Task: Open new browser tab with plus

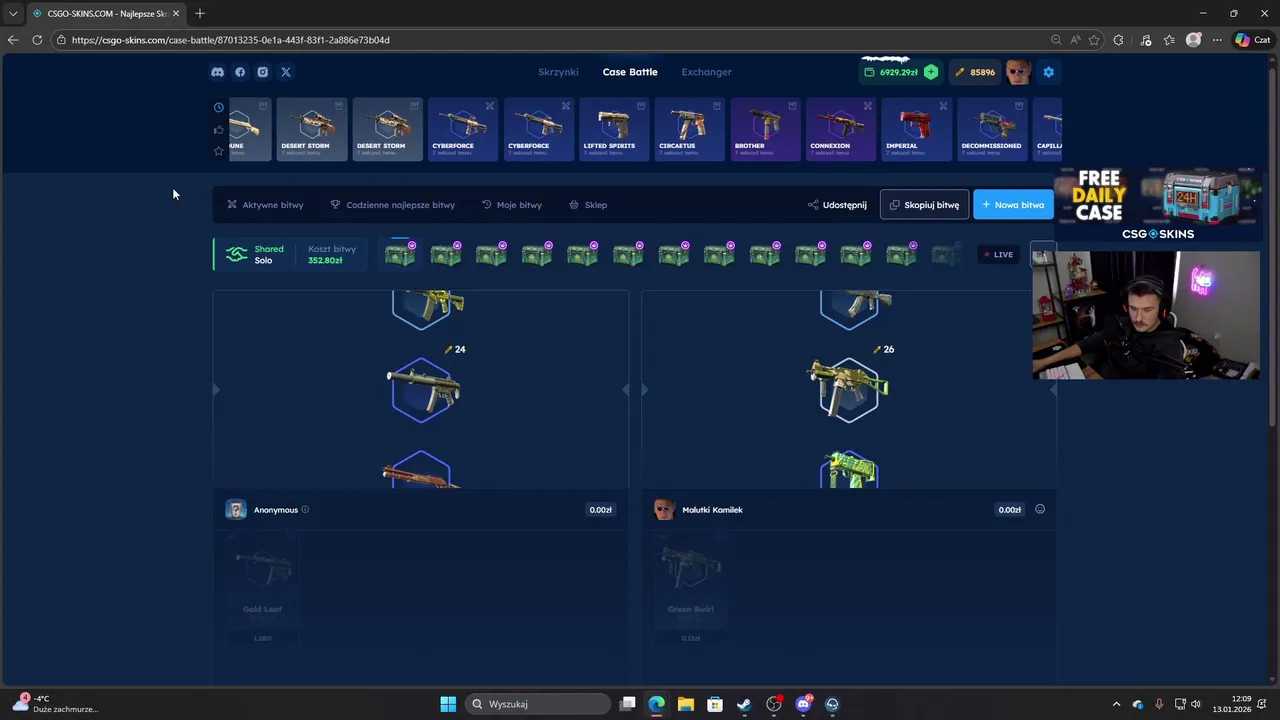Action: click(200, 13)
